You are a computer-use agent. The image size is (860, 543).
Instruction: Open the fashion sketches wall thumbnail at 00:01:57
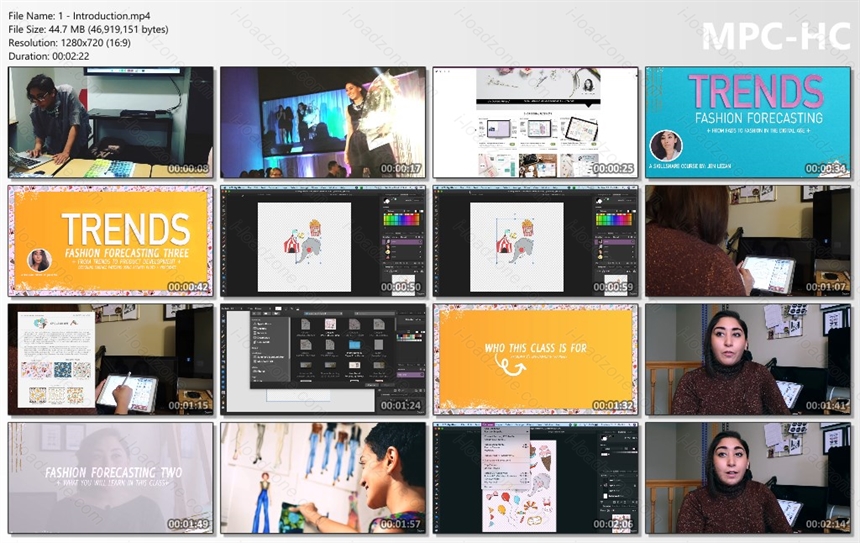tap(323, 478)
